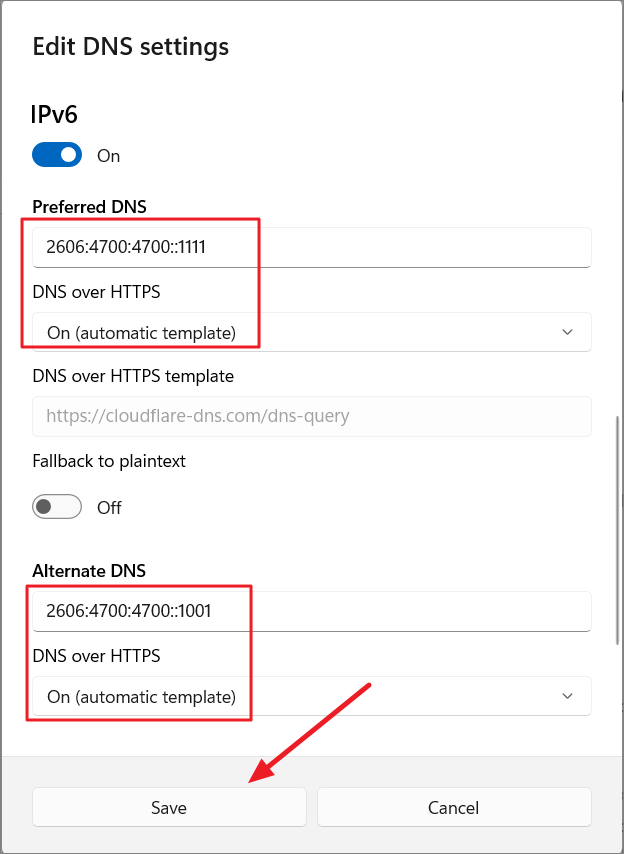
Task: Click the DNS over HTTPS template label
Action: (x=133, y=376)
